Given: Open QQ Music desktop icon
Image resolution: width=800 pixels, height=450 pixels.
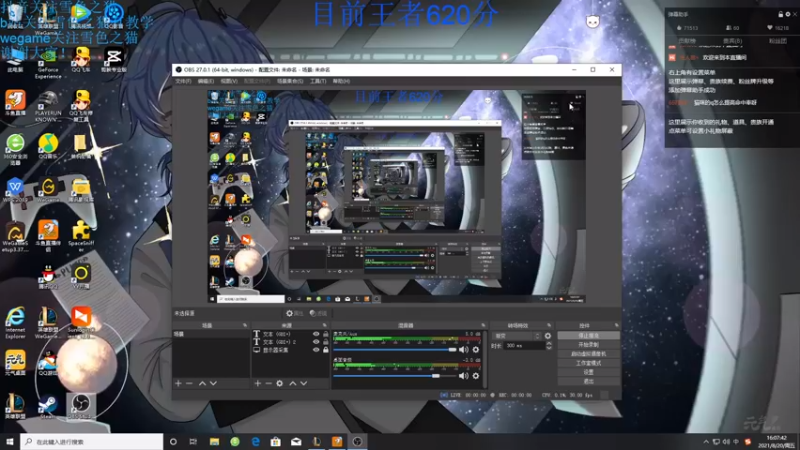Looking at the screenshot, I should click(x=48, y=146).
